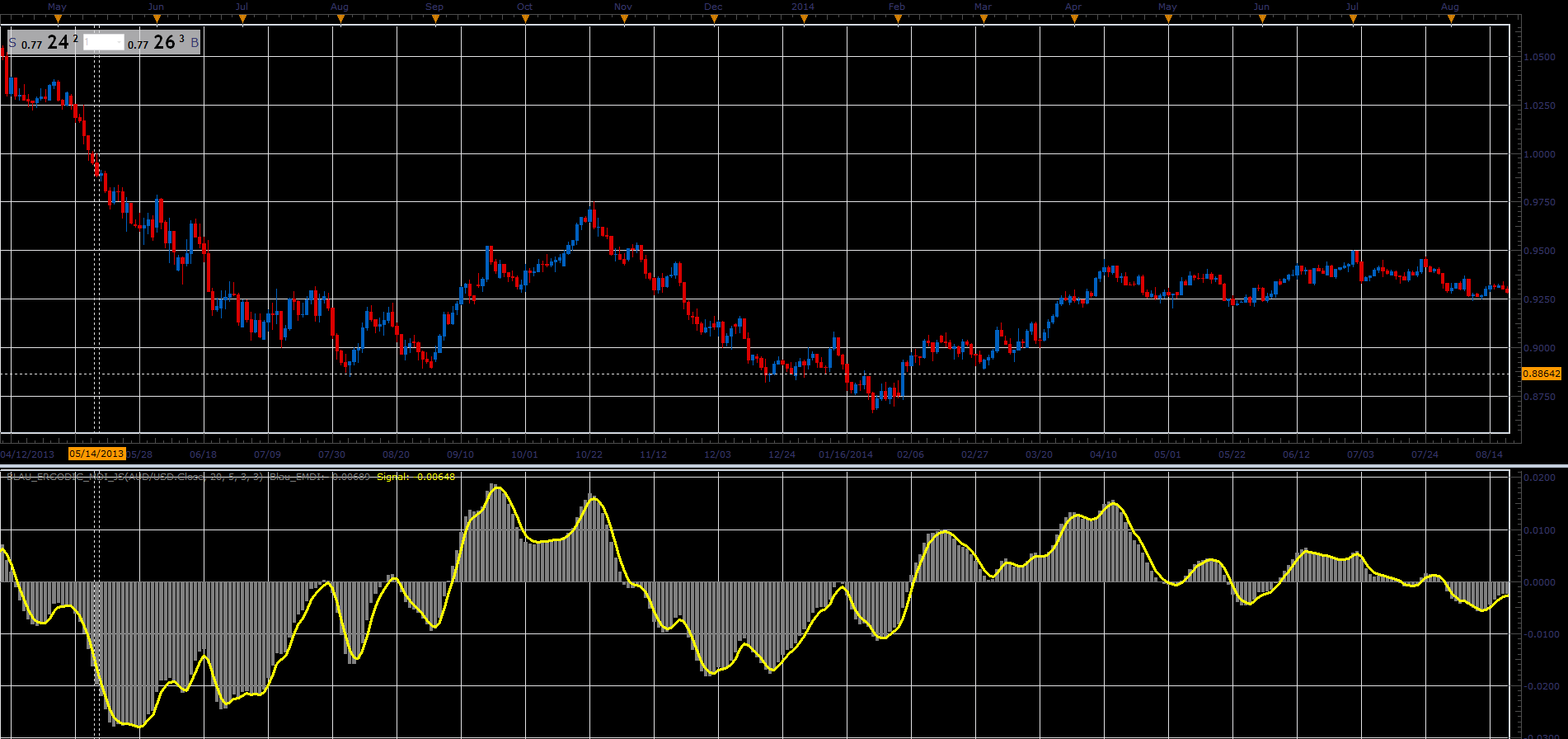Click the August 2013 orange triangle marker
Image resolution: width=1568 pixels, height=739 pixels.
pos(340,19)
